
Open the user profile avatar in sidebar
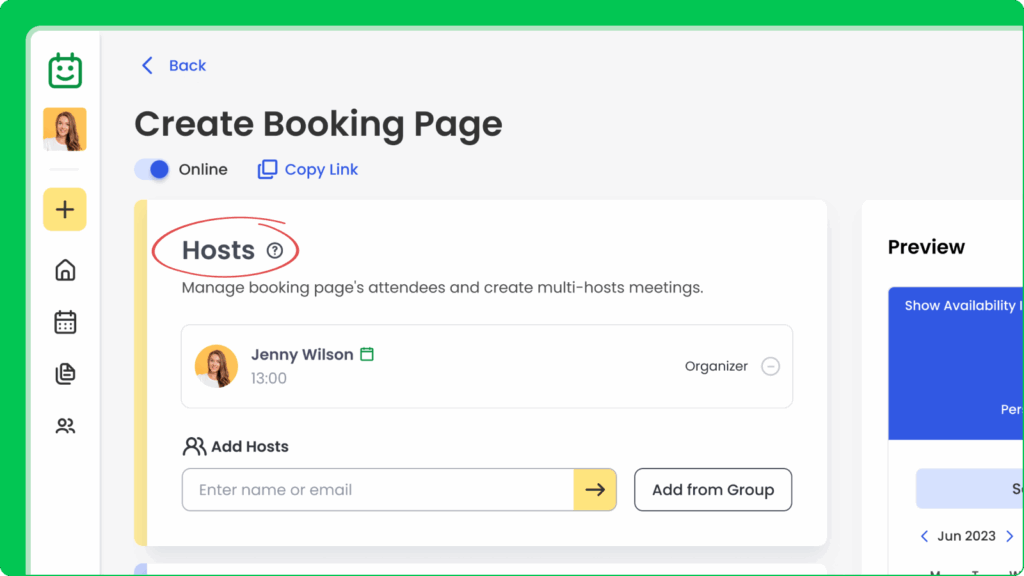[65, 130]
